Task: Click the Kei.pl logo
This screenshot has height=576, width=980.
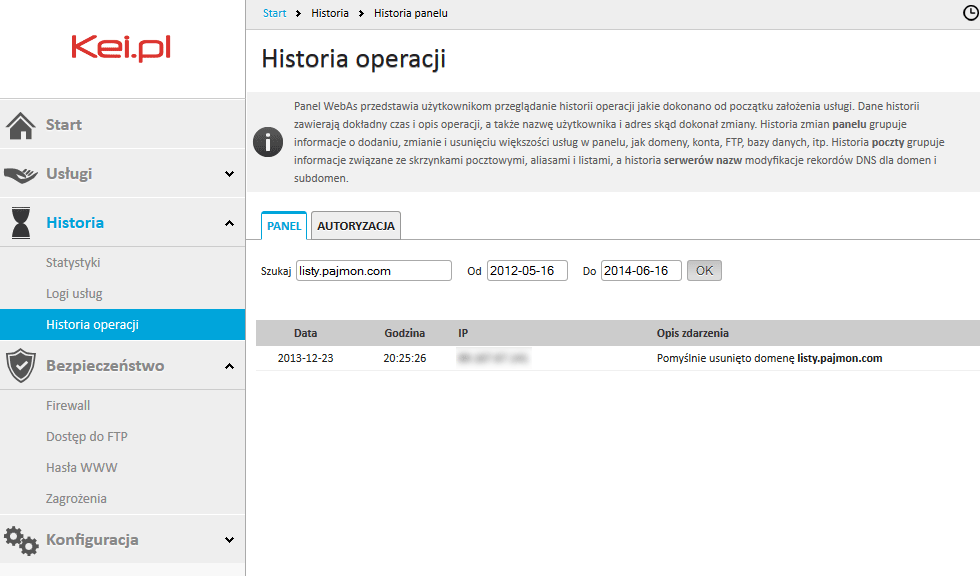Action: click(x=121, y=48)
